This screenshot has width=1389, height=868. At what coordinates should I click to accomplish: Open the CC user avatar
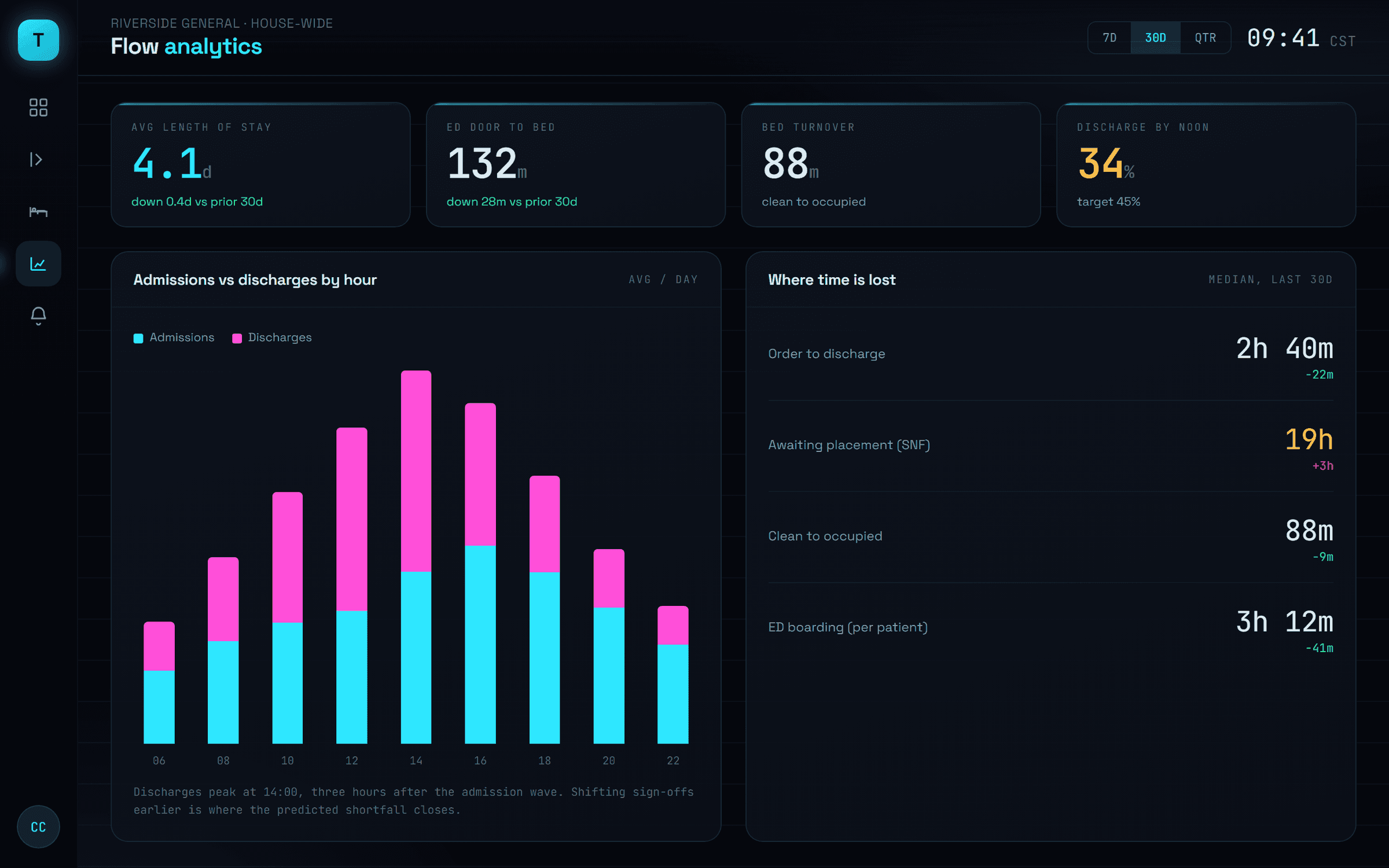pos(38,827)
